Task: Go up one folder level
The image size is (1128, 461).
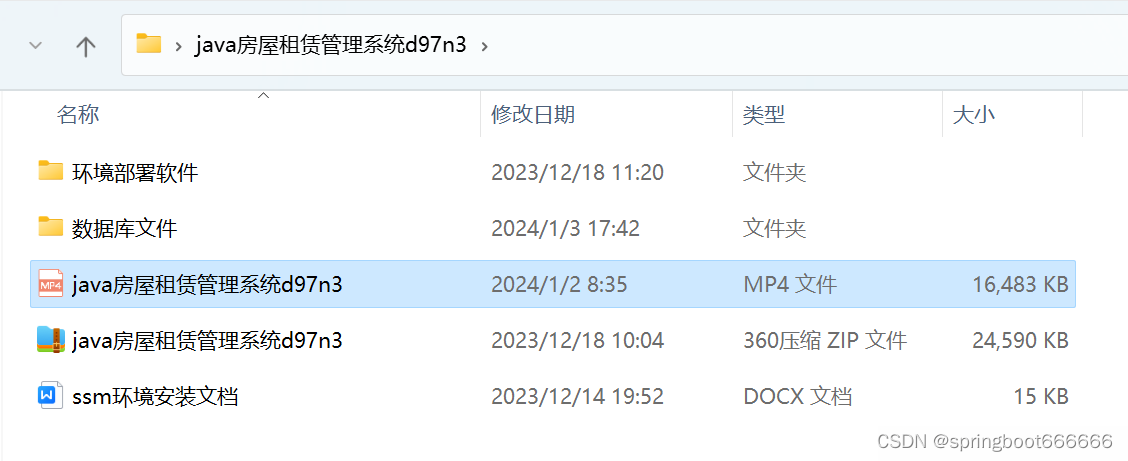Action: click(x=86, y=46)
